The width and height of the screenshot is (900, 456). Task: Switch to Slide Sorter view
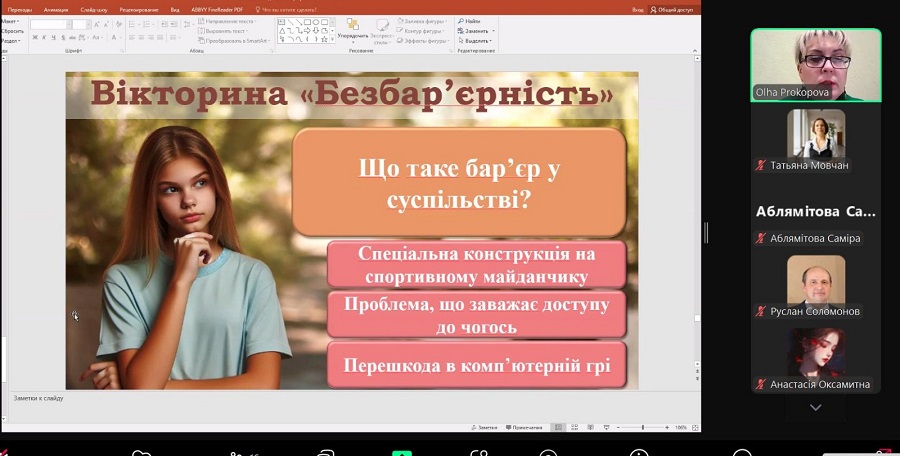pos(574,427)
